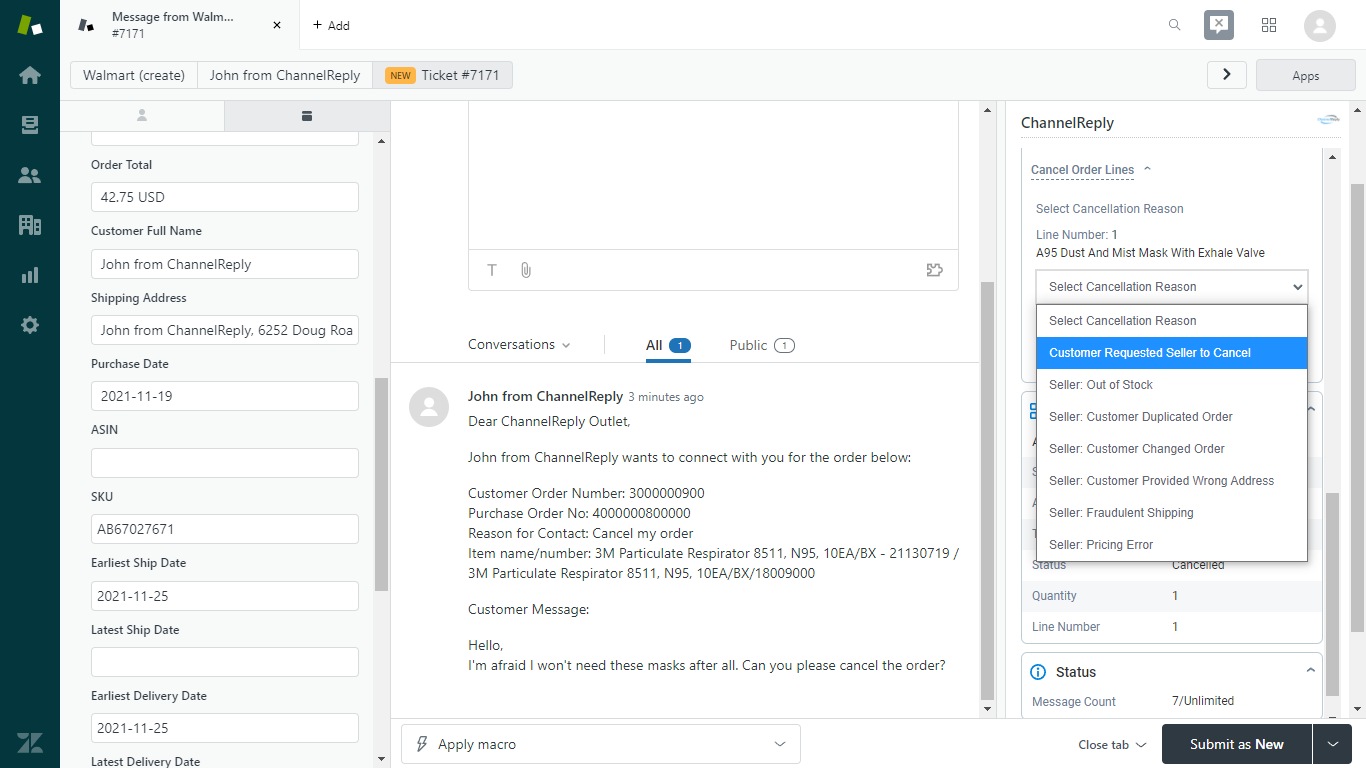Click the Submit as New button
The image size is (1366, 768).
(x=1237, y=744)
